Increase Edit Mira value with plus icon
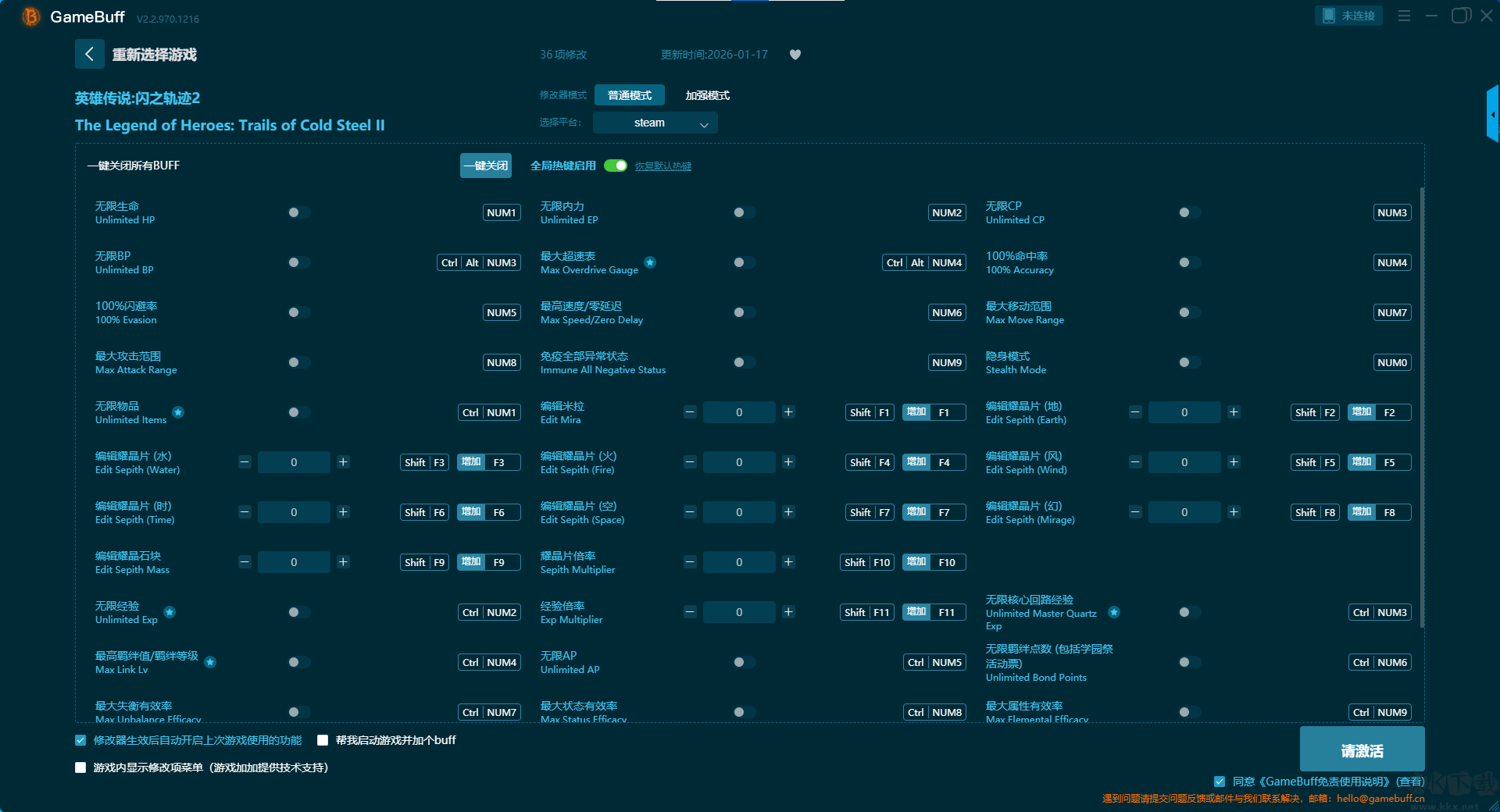Screen dimensions: 1500x812 pos(788,412)
